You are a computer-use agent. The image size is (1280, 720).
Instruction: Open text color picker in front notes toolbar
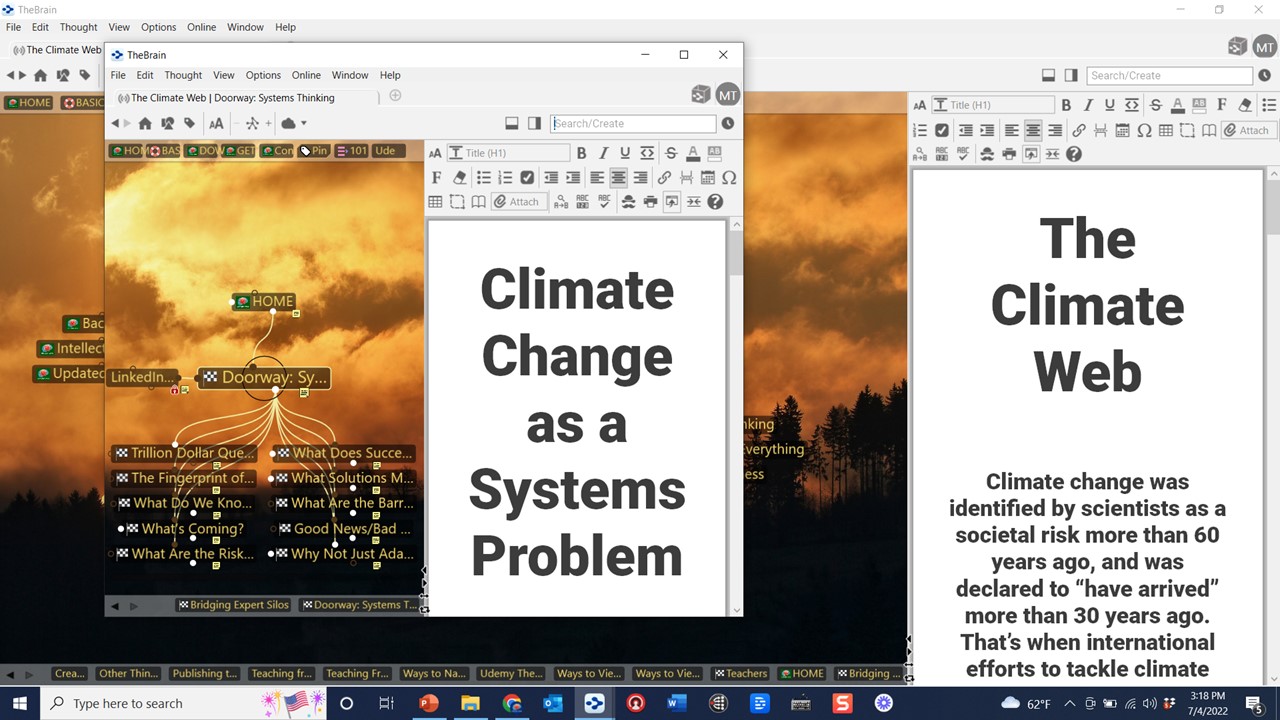pyautogui.click(x=692, y=153)
